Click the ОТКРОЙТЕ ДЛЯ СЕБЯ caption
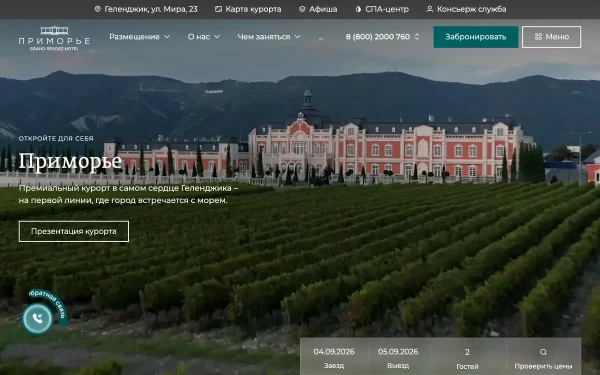600x375 pixels. point(56,138)
